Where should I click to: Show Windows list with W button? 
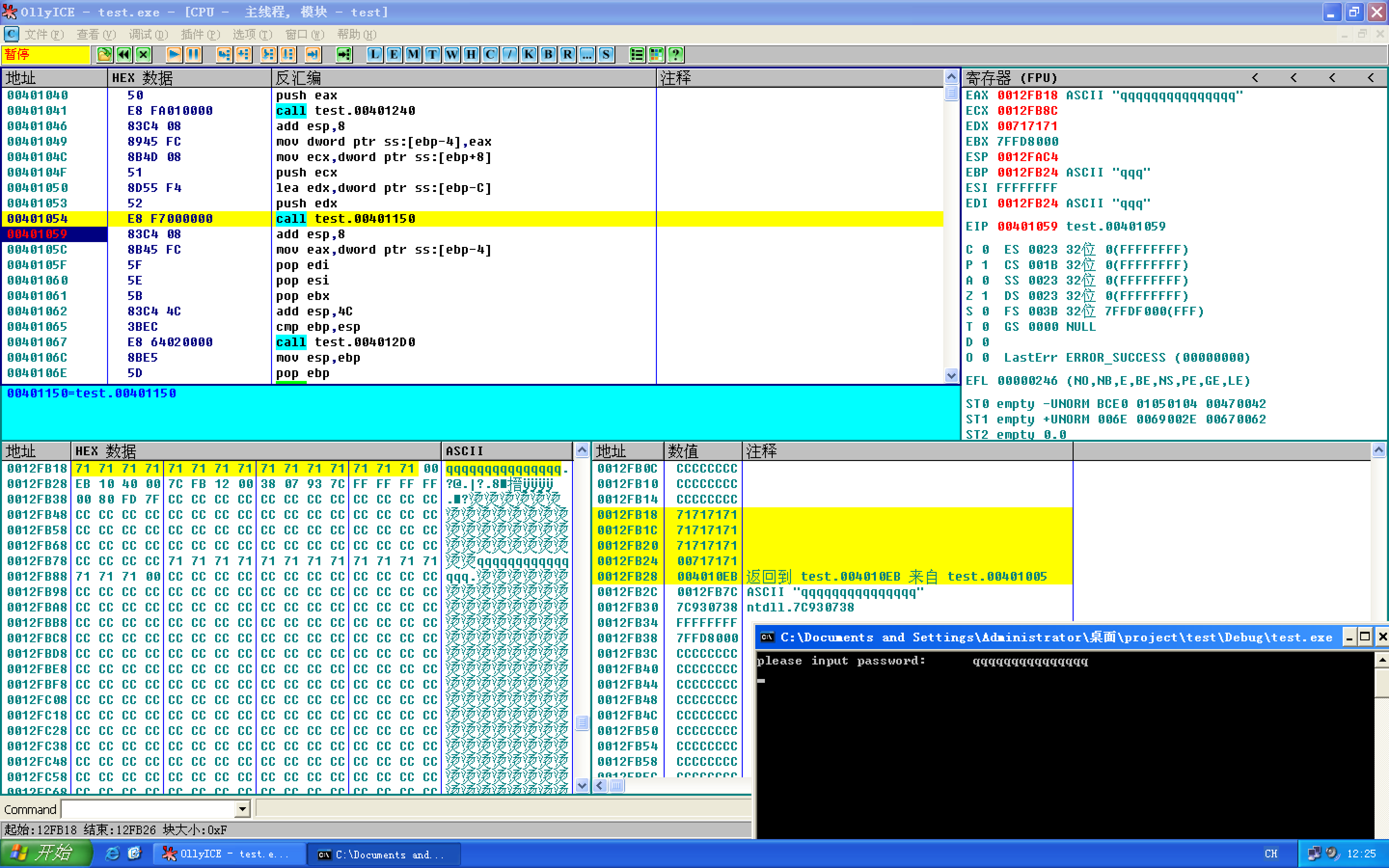pyautogui.click(x=452, y=54)
